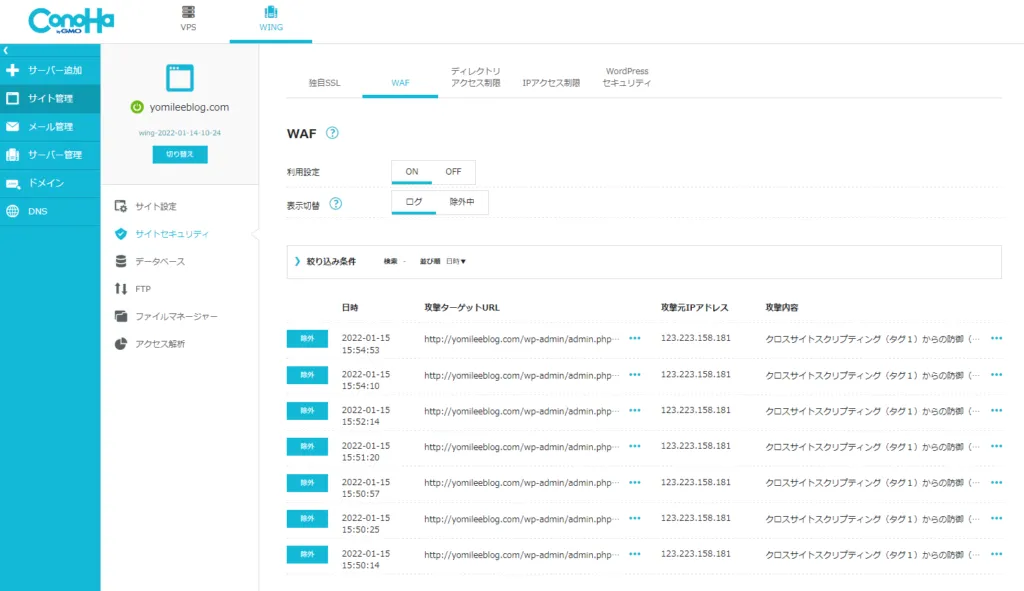The image size is (1024, 591).
Task: Select the WING service icon
Action: point(270,12)
